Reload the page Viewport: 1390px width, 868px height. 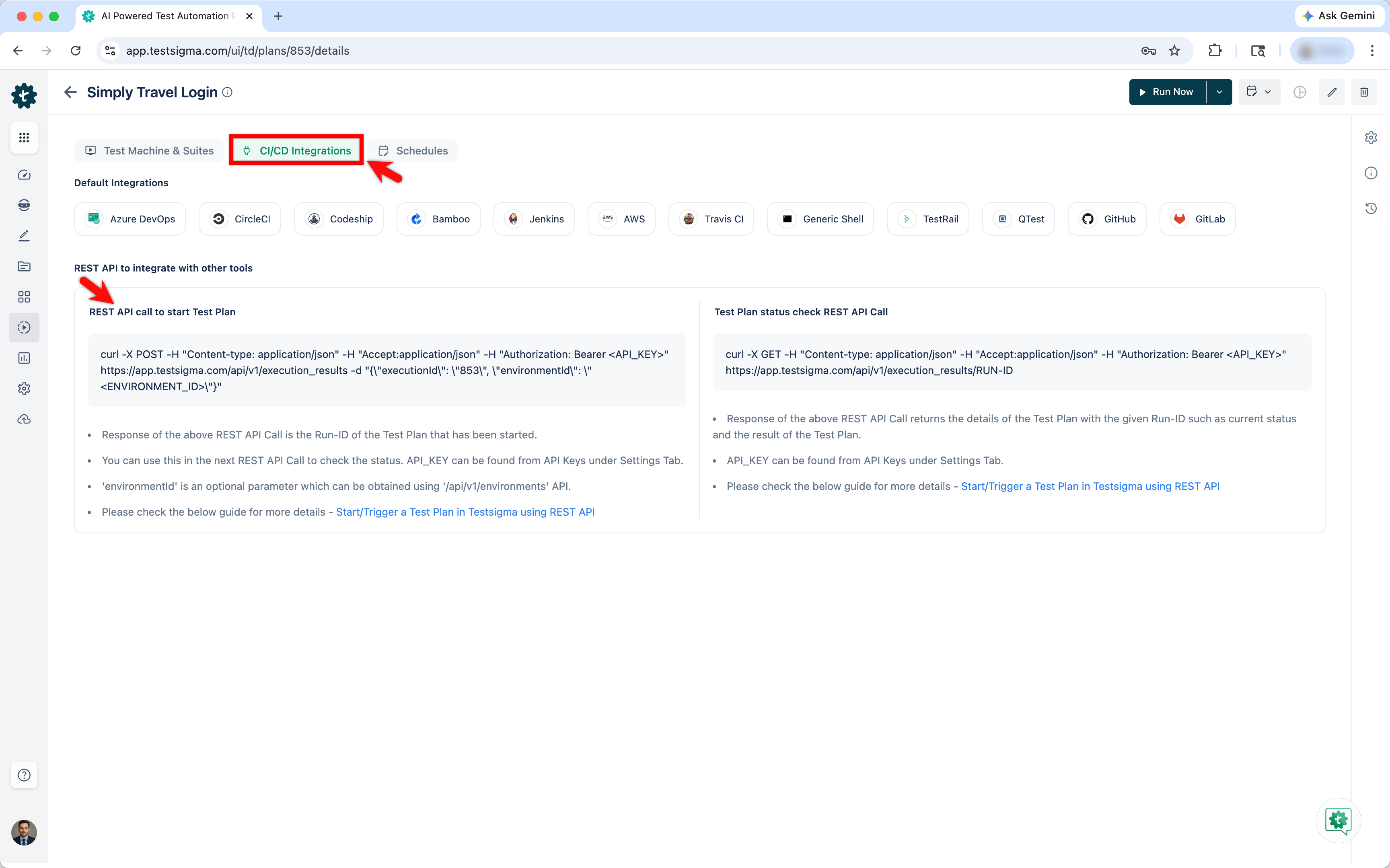click(76, 51)
